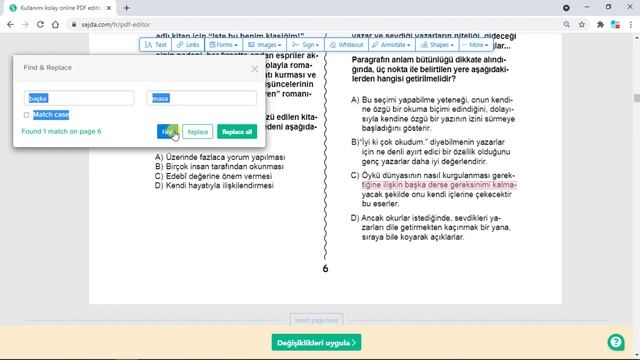Go back in the browser
The height and width of the screenshot is (360, 640).
(x=10, y=24)
